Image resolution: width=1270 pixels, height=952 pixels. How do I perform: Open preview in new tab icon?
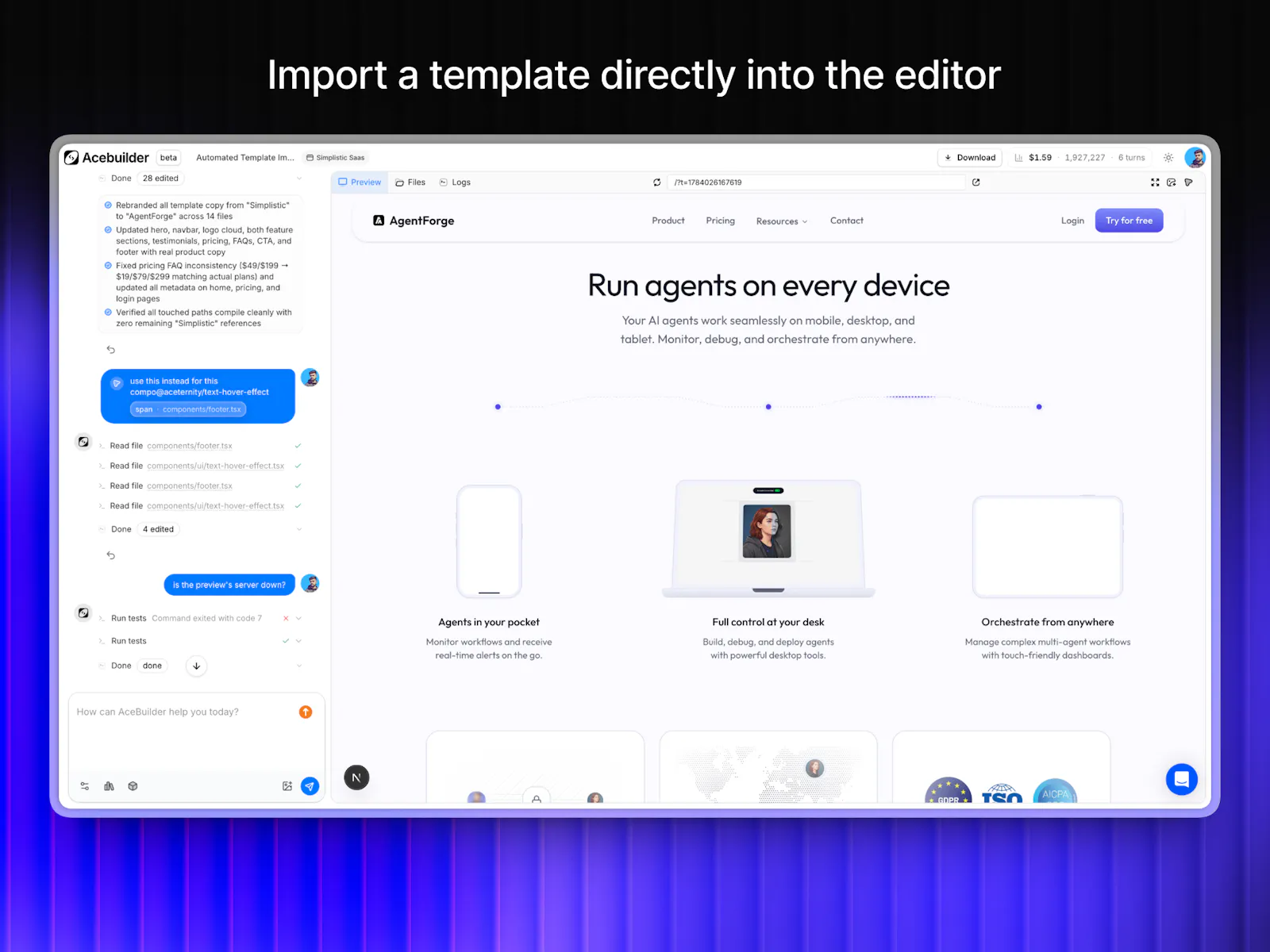tap(976, 182)
